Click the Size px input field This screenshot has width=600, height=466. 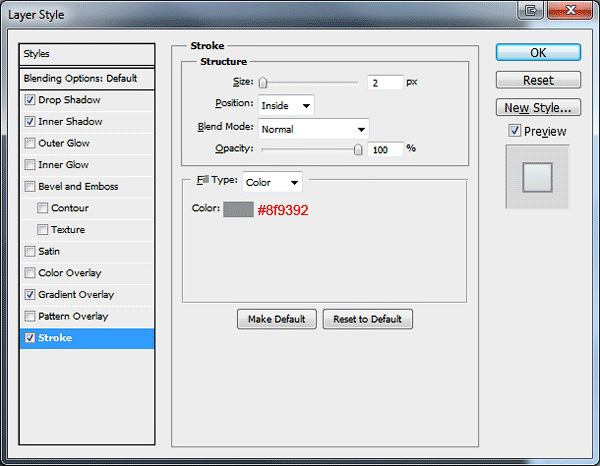tap(385, 83)
